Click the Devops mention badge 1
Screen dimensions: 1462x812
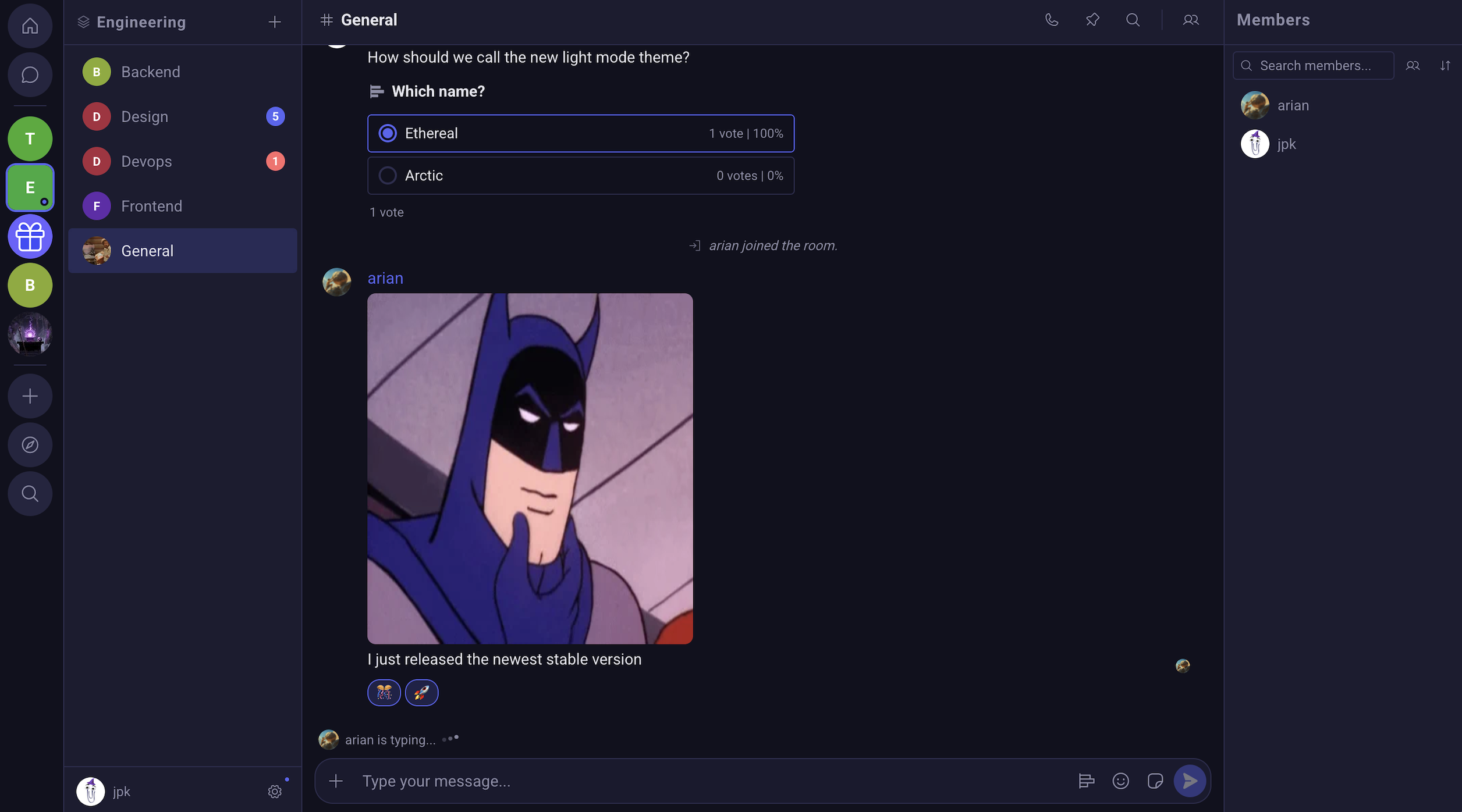(x=275, y=161)
